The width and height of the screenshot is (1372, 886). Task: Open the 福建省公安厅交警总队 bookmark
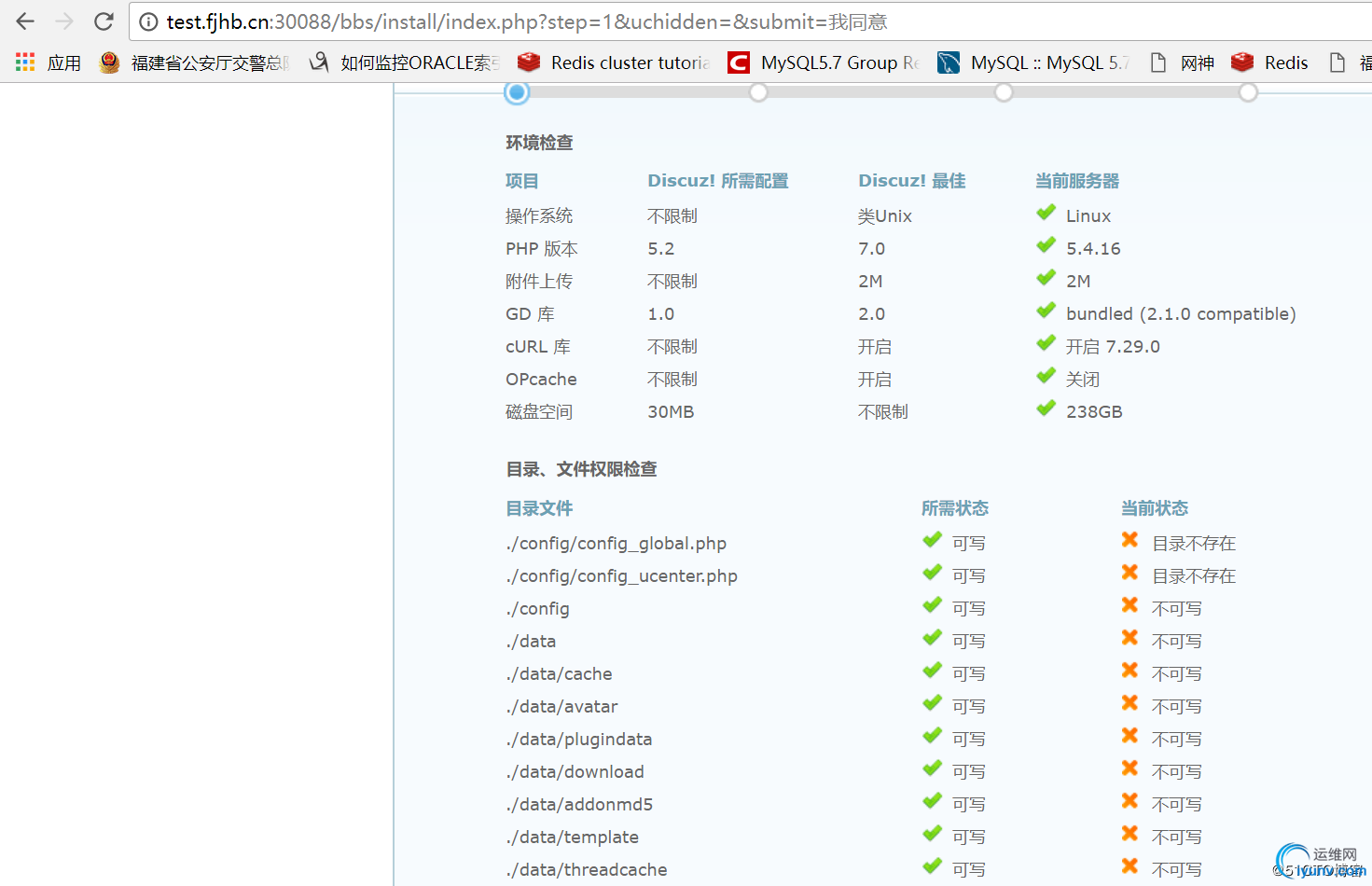194,62
